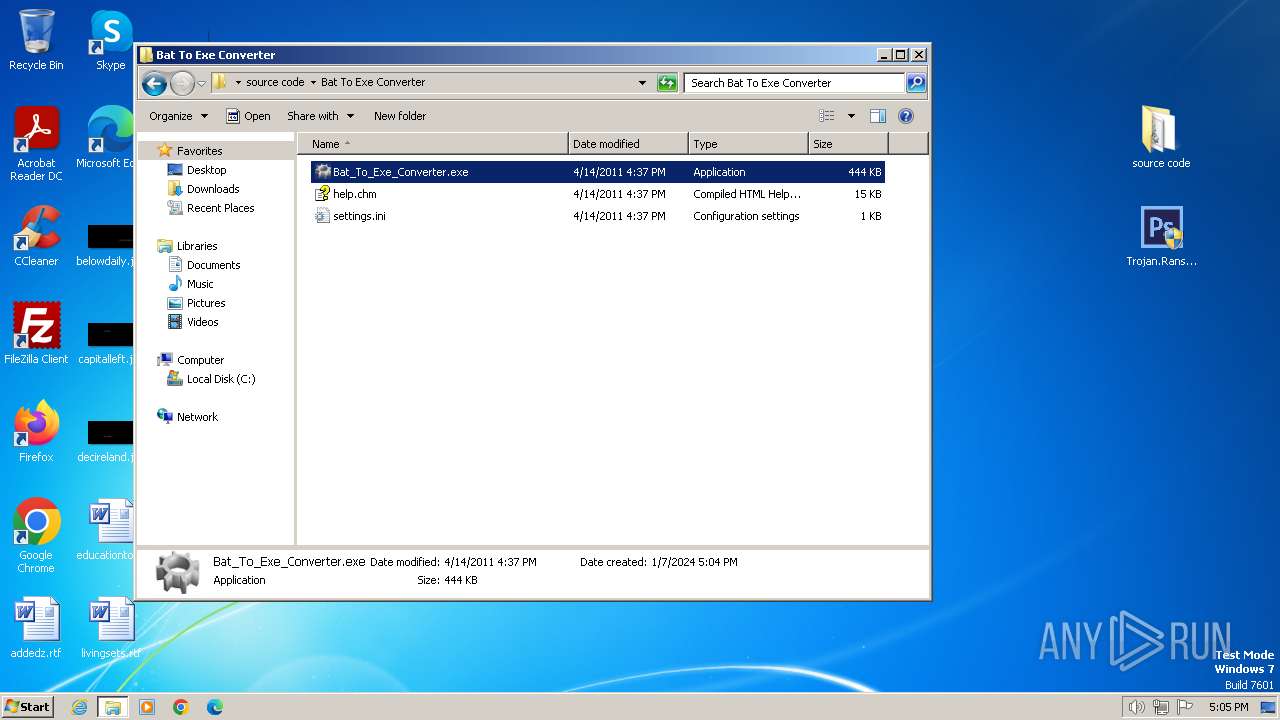Viewport: 1280px width, 720px height.
Task: Open Explorer help question mark icon
Action: [906, 116]
